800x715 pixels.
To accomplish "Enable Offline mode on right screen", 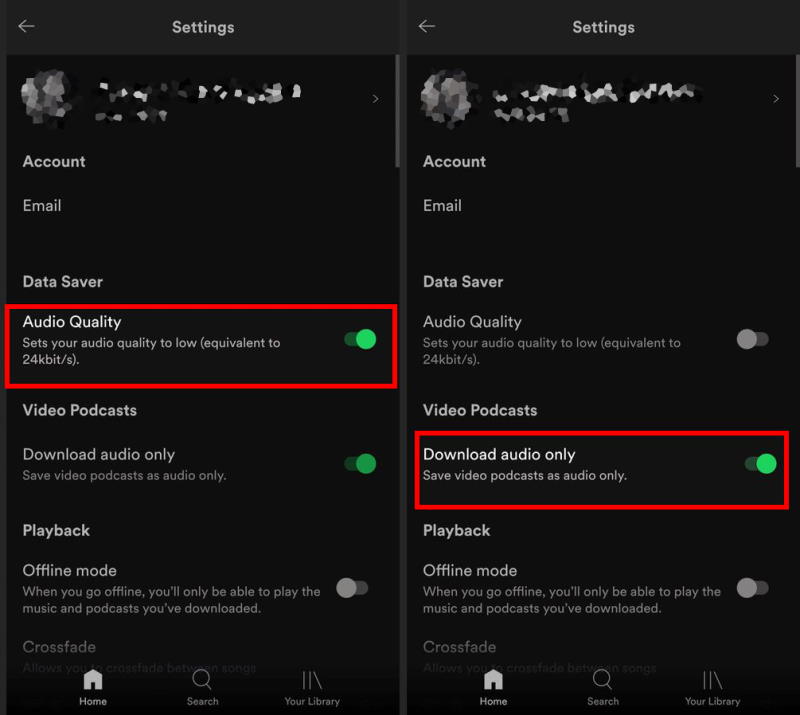I will 753,588.
